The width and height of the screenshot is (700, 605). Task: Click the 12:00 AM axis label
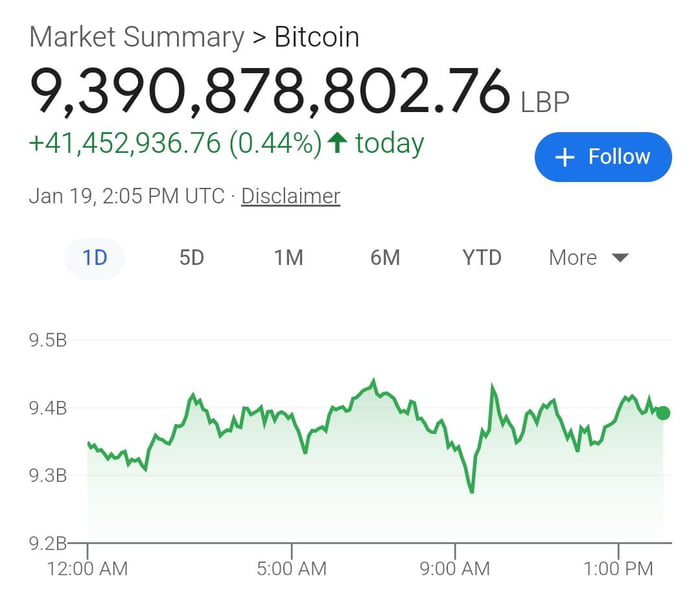pyautogui.click(x=87, y=569)
